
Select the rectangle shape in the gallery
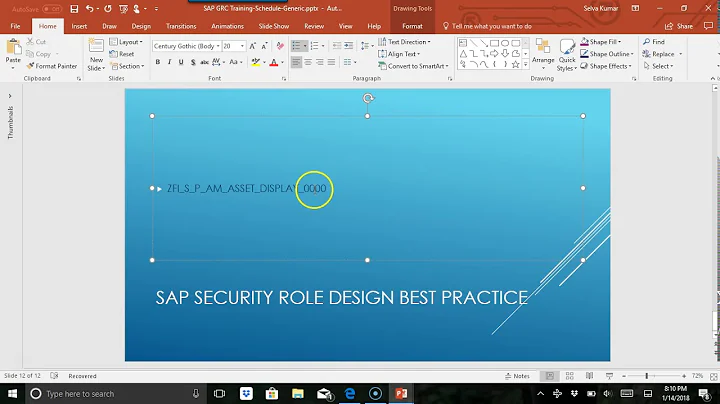pyautogui.click(x=494, y=43)
